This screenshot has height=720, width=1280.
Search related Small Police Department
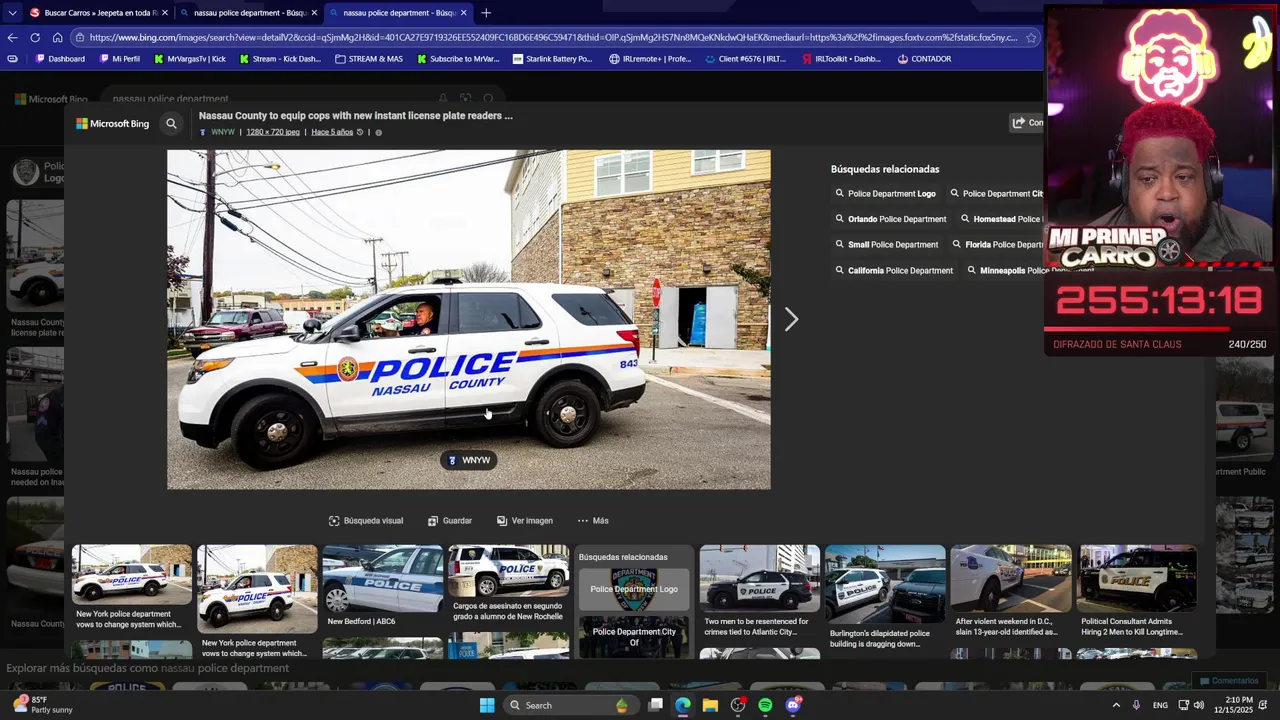click(887, 245)
